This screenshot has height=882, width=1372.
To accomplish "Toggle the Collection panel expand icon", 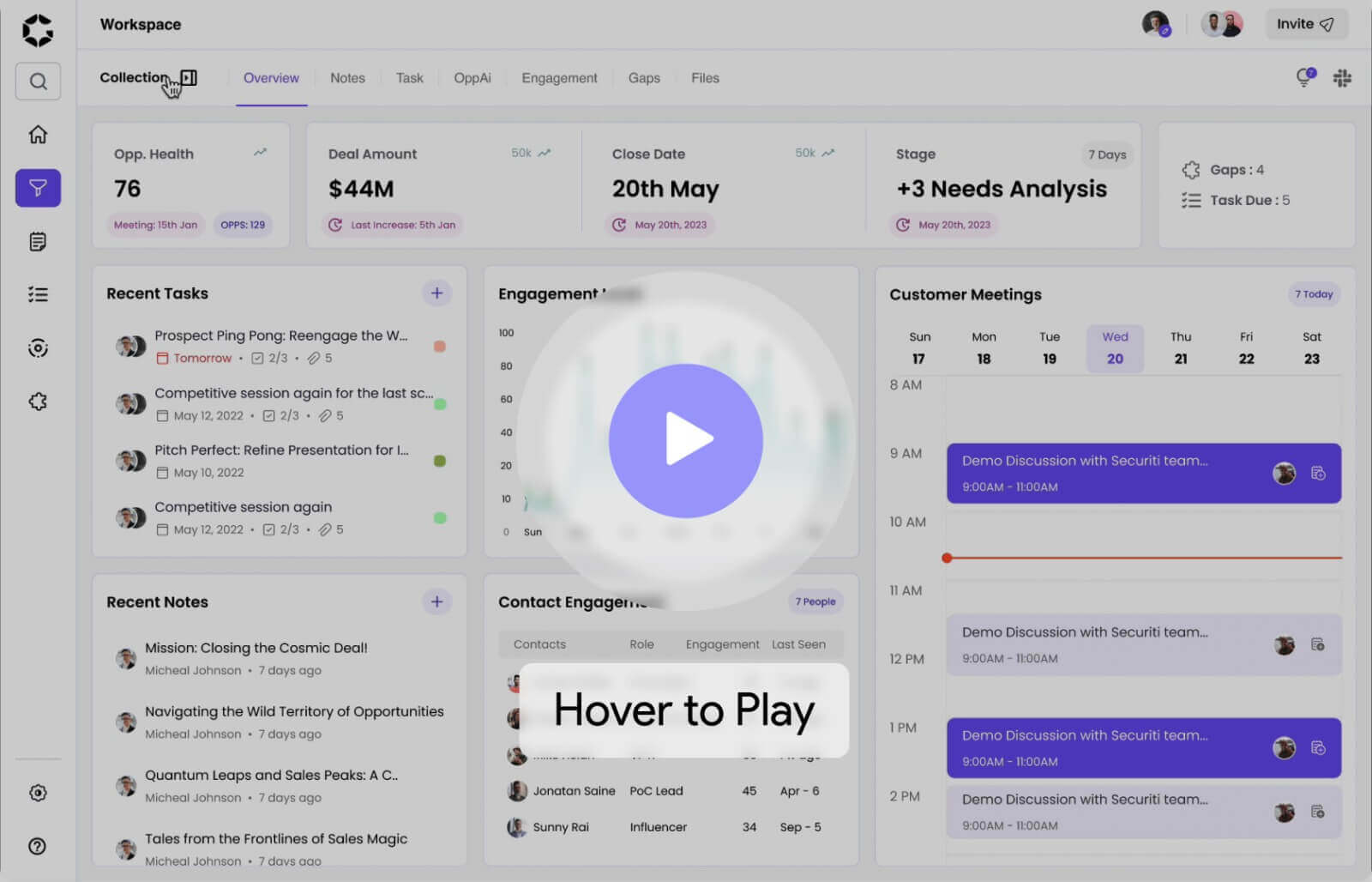I will (190, 78).
